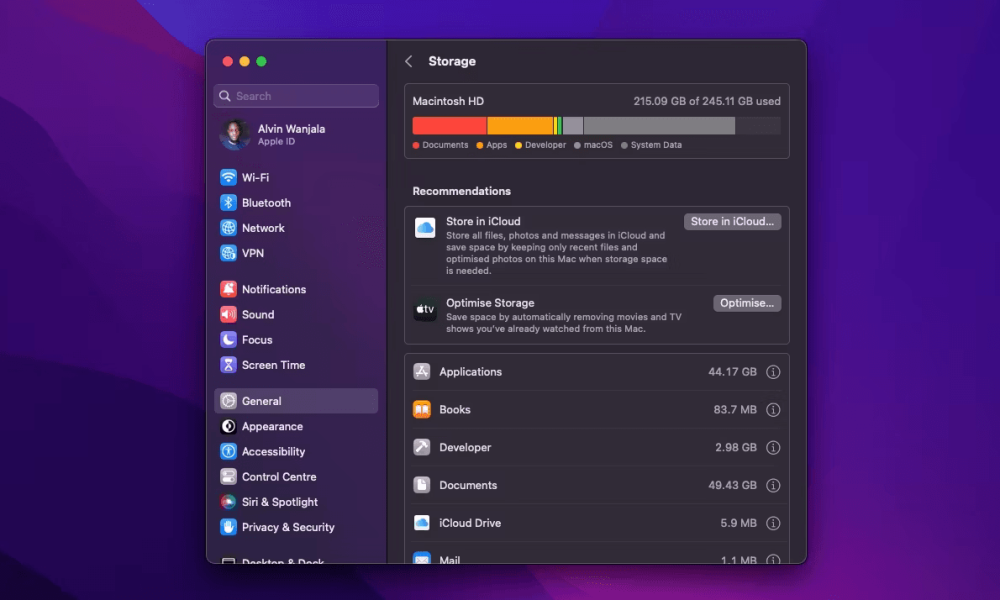Select Network in the sidebar
This screenshot has height=600, width=1000.
(x=263, y=228)
